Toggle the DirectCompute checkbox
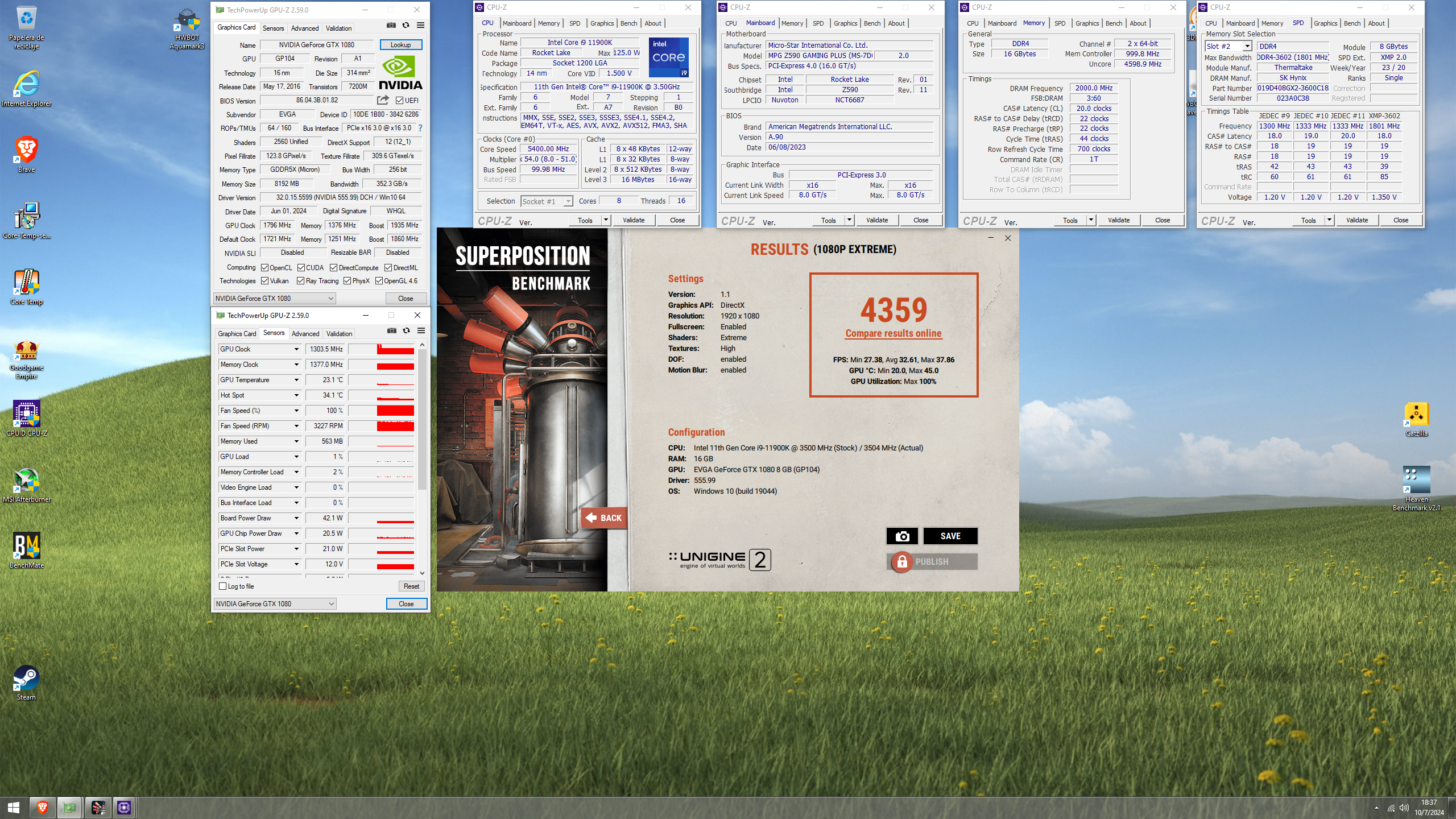 coord(334,268)
